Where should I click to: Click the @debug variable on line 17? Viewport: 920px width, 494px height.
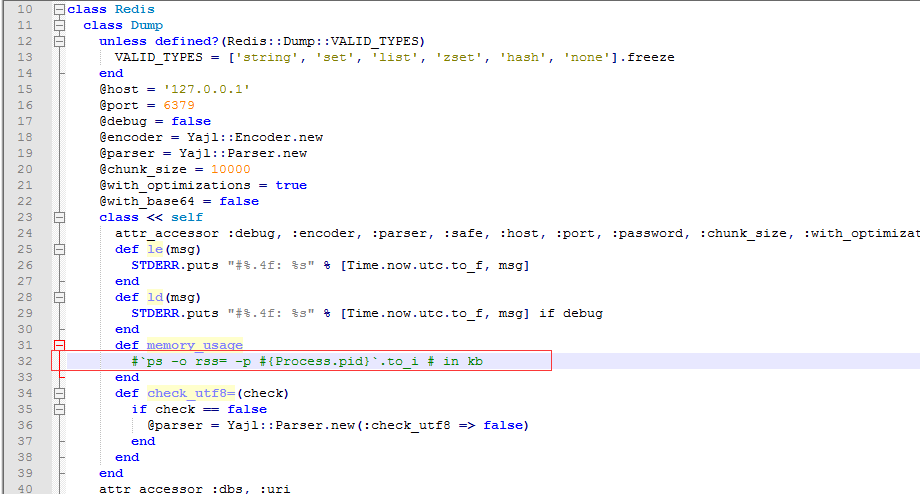pos(123,121)
